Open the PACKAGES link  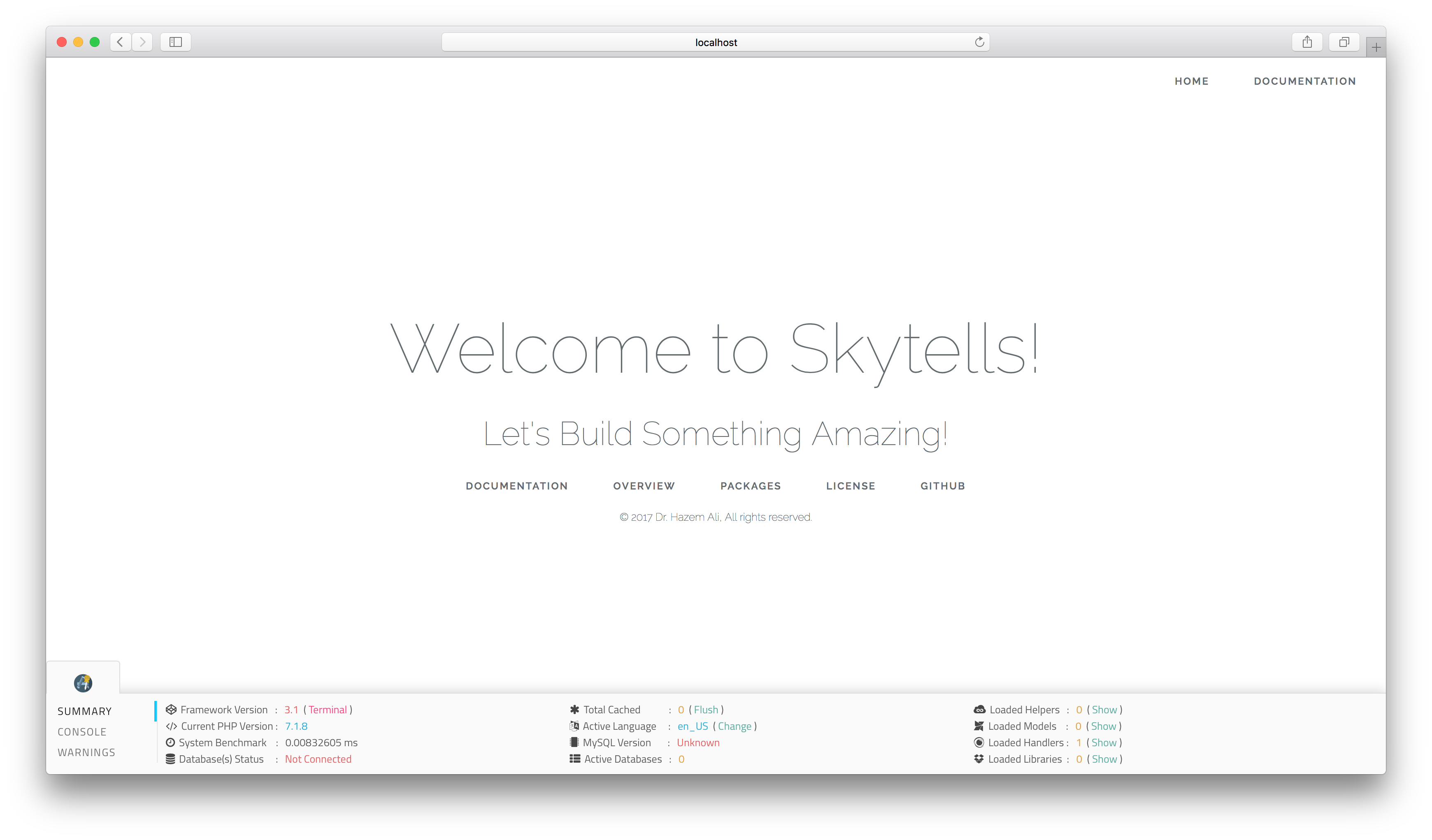point(751,486)
